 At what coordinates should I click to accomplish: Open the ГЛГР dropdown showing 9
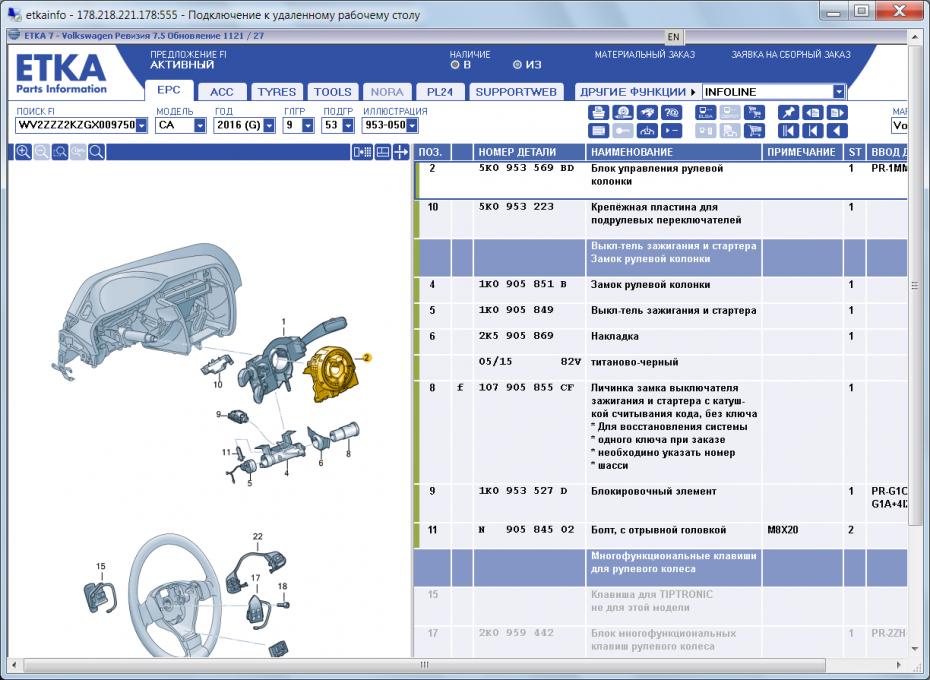click(307, 125)
